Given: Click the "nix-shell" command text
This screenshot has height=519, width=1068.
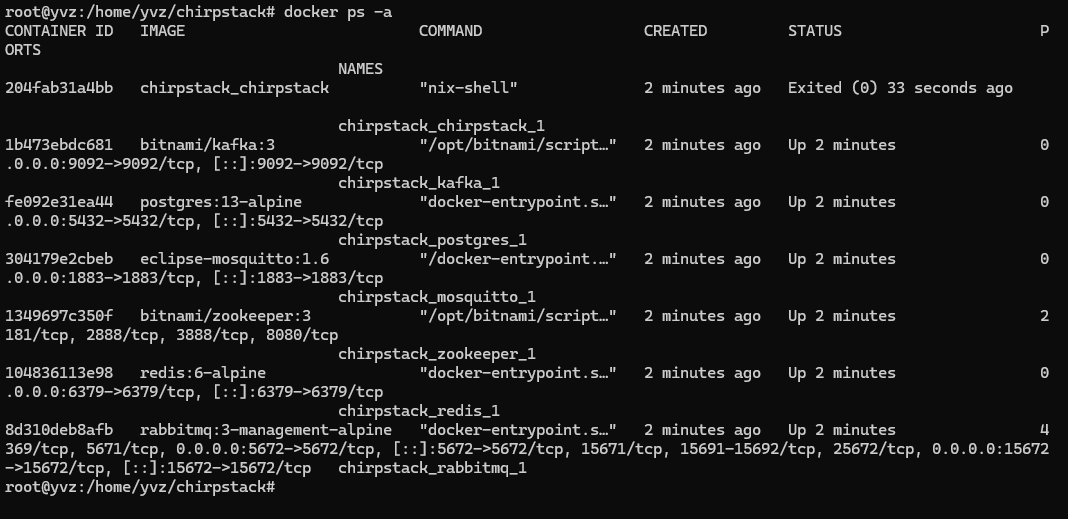Looking at the screenshot, I should [x=469, y=88].
